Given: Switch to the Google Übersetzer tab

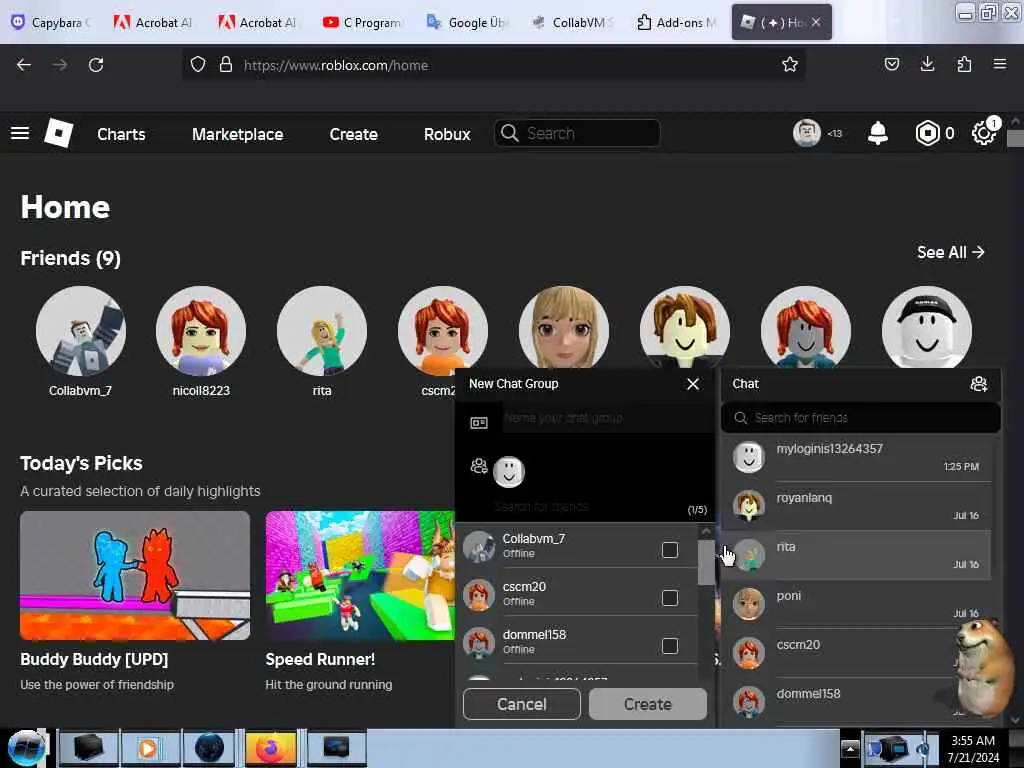Looking at the screenshot, I should tap(468, 22).
